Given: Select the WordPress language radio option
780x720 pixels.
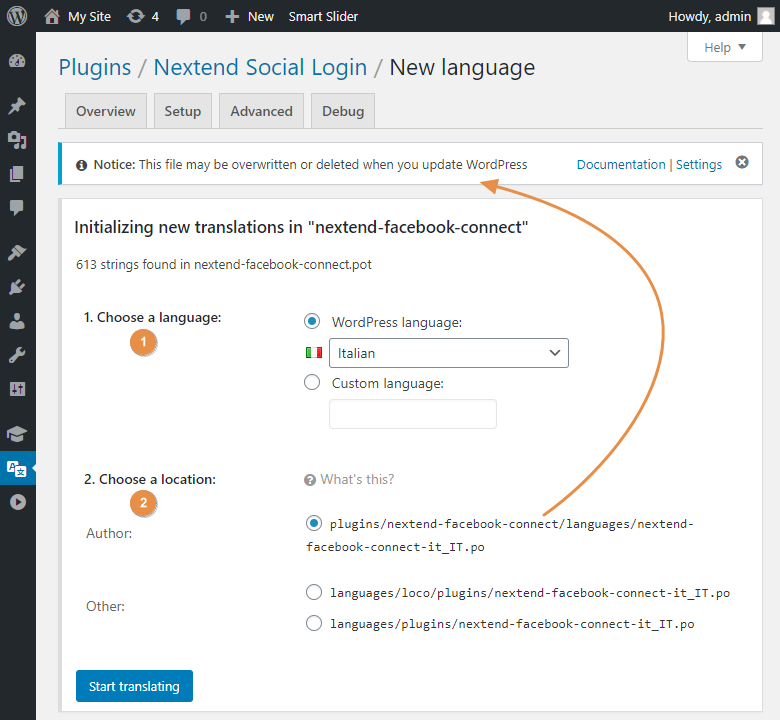Looking at the screenshot, I should pyautogui.click(x=312, y=321).
